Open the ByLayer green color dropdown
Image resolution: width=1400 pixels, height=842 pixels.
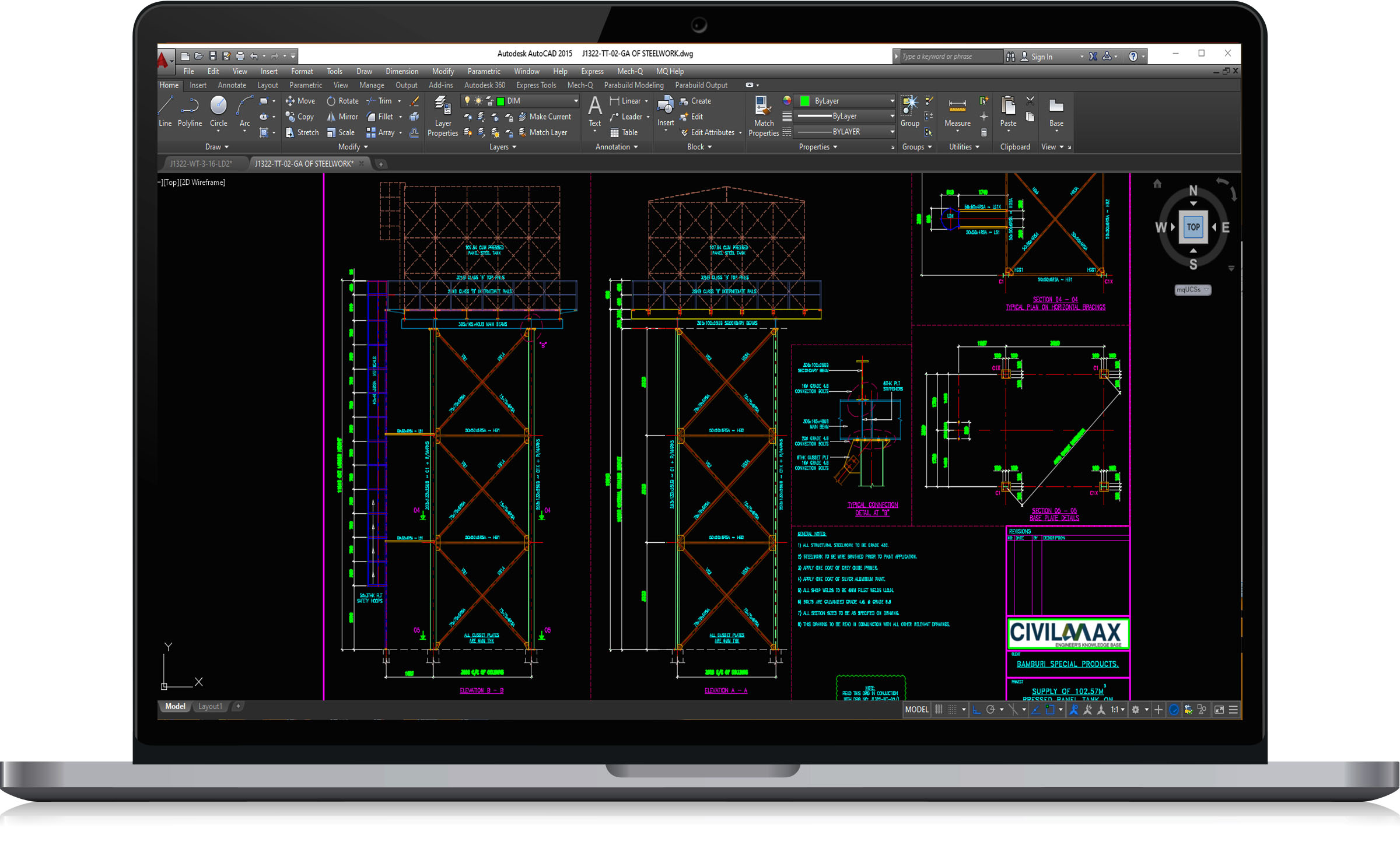coord(891,101)
